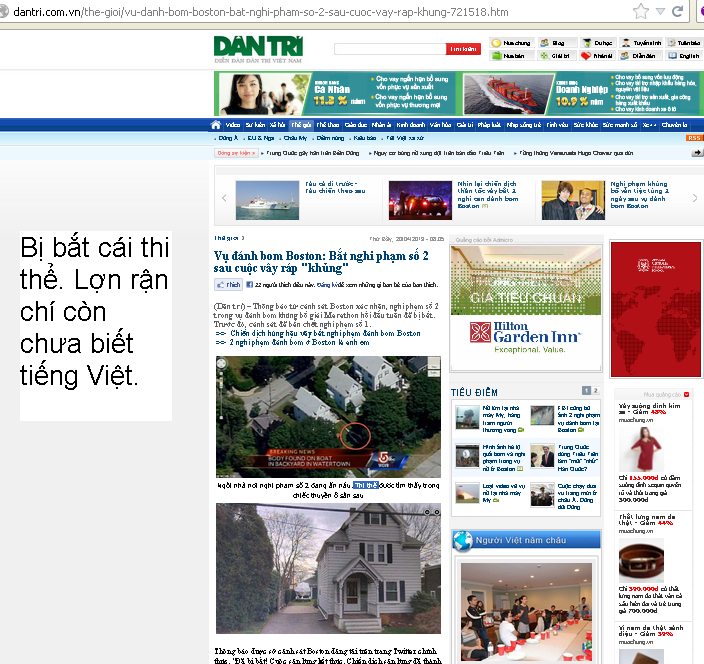Open the Diễn đàn shortcut
Image resolution: width=704 pixels, height=664 pixels.
click(x=638, y=56)
